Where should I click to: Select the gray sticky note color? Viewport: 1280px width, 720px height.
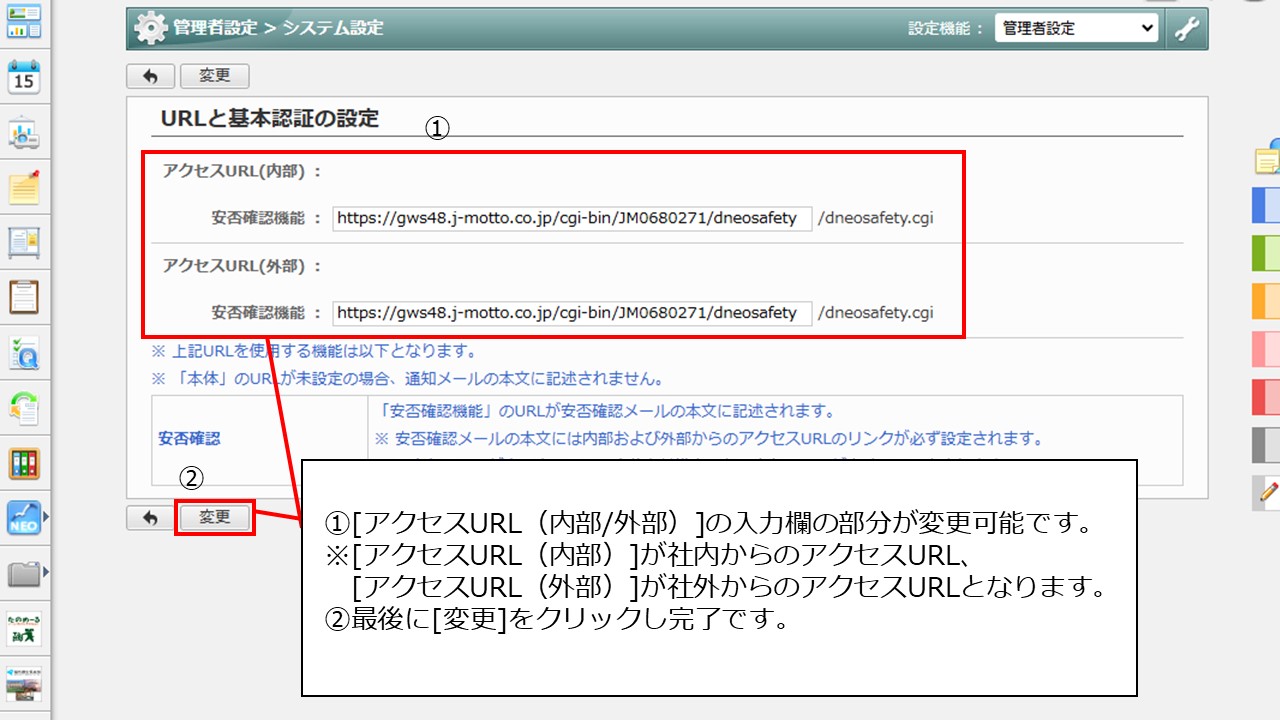[x=1266, y=445]
